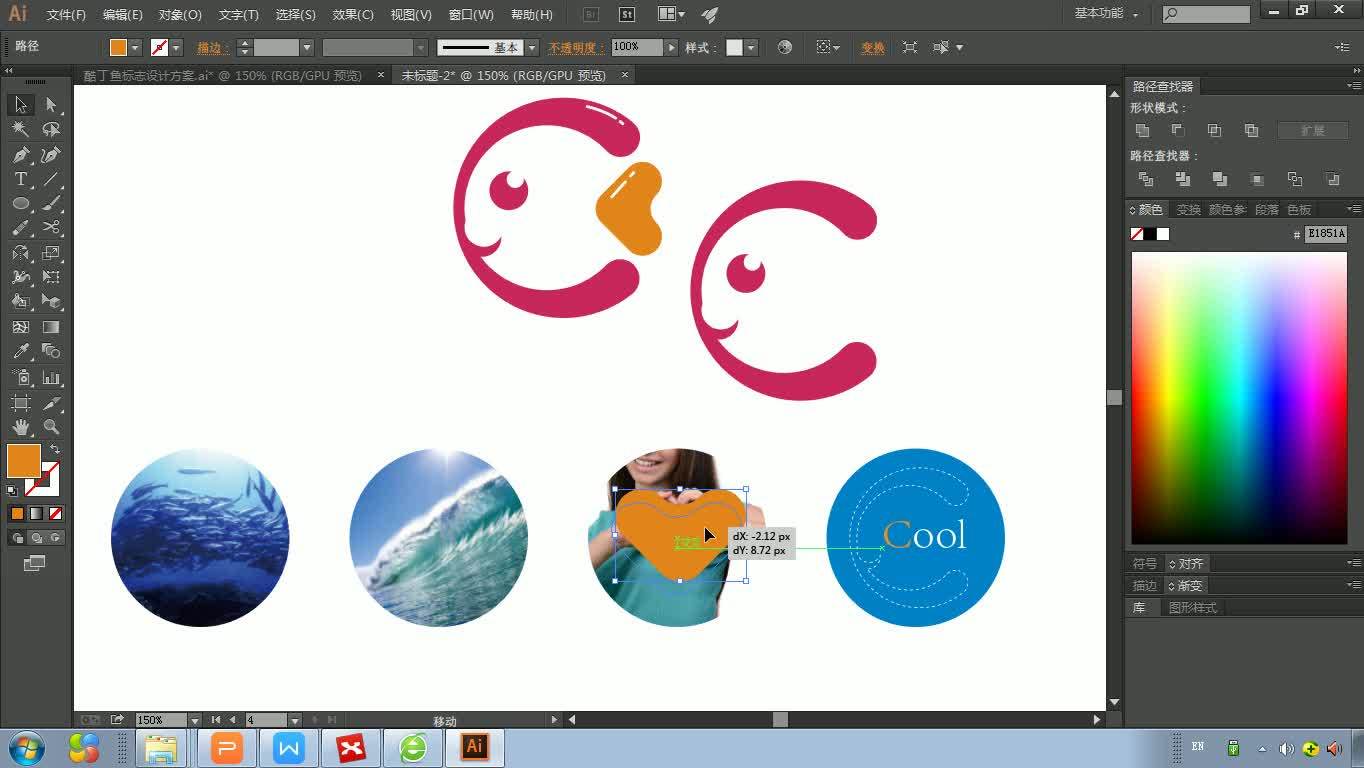The width and height of the screenshot is (1364, 768).
Task: Open Adobe Illustrator icon in Windows taskbar
Action: [473, 747]
